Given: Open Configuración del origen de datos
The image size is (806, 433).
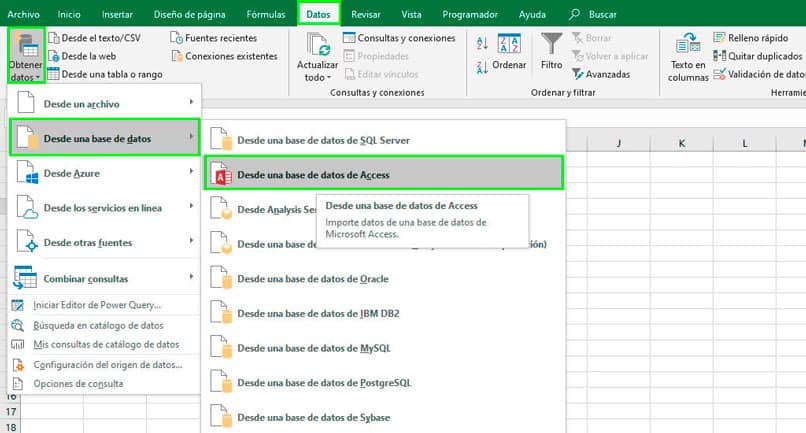Looking at the screenshot, I should click(105, 365).
